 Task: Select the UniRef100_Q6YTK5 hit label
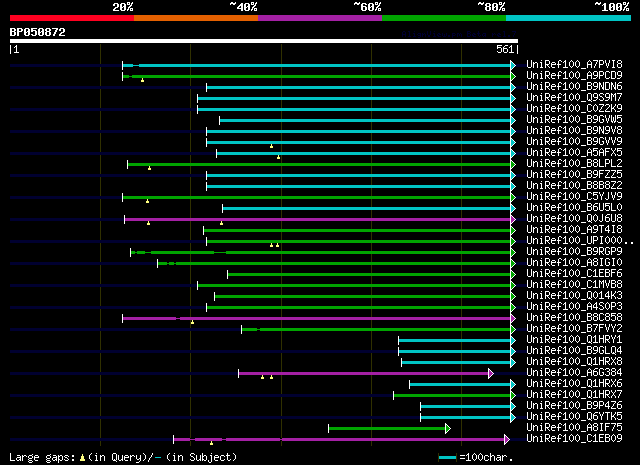(574, 417)
